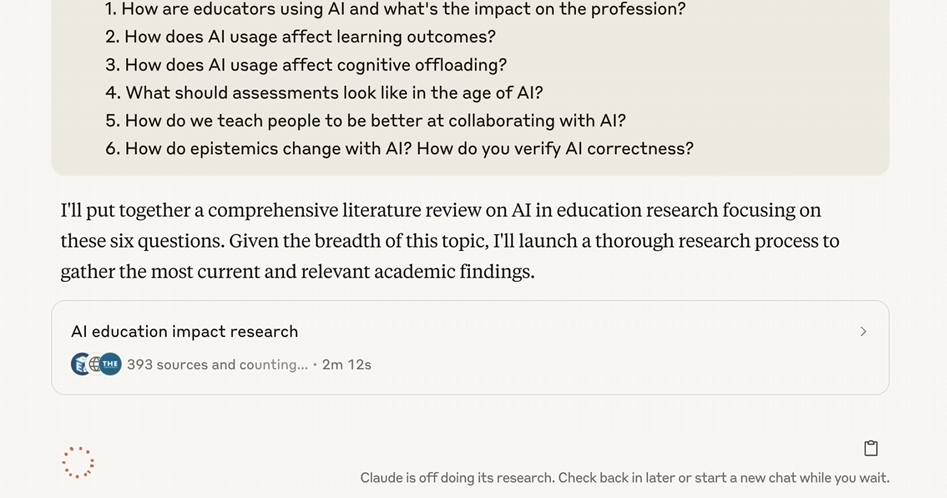Click the response paragraph starting "I'll put together"
The image size is (947, 498).
click(450, 241)
